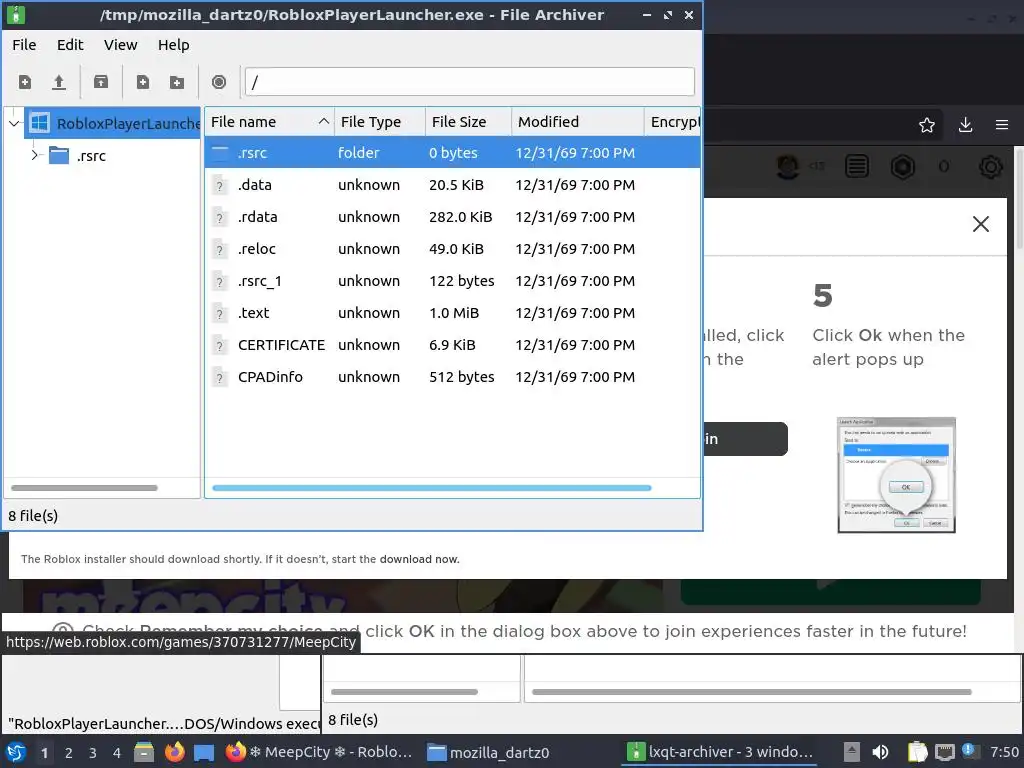This screenshot has width=1024, height=768.
Task: Click the Roblox notifications list icon
Action: 856,167
